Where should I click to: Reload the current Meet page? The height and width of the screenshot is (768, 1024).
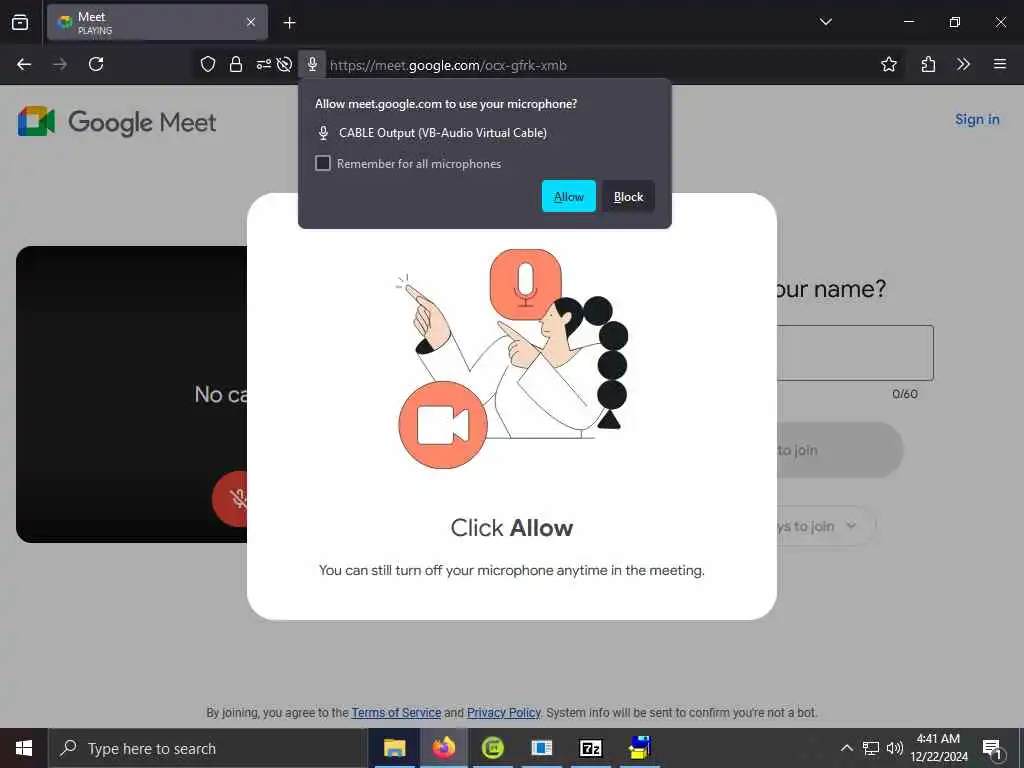96,64
